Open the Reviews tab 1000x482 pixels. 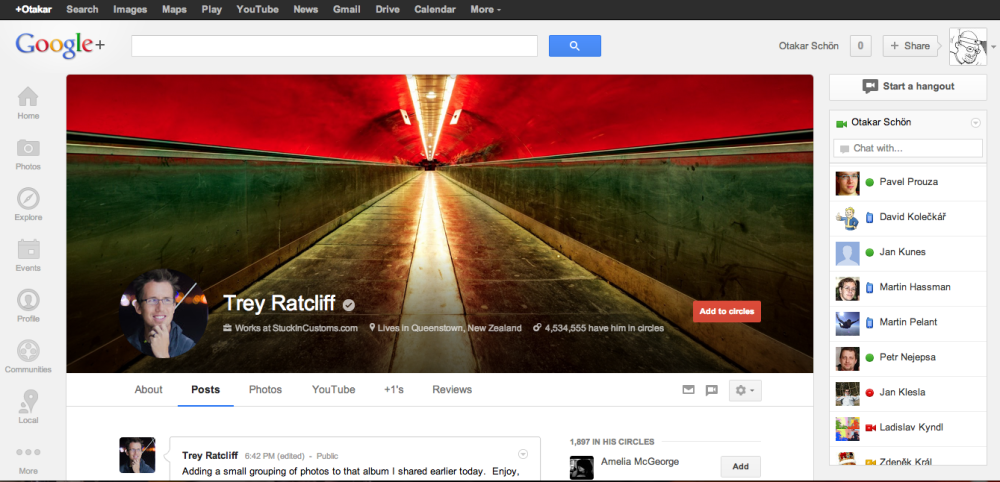[452, 390]
